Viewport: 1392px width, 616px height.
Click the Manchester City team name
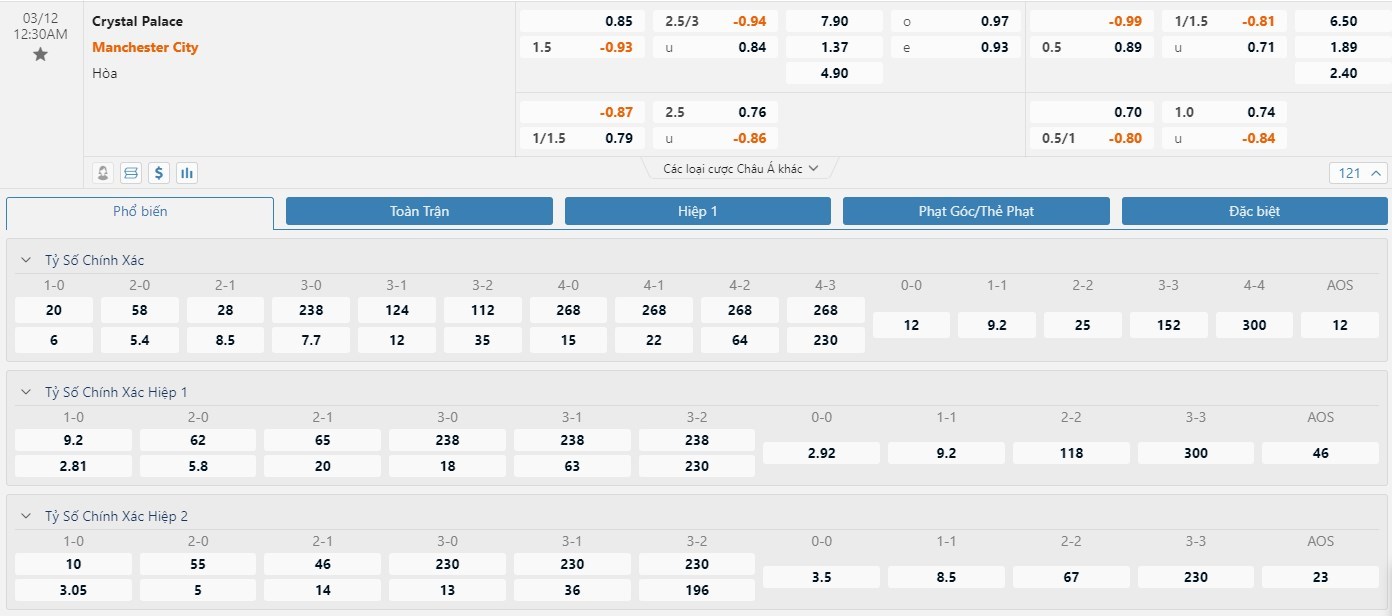tap(145, 47)
